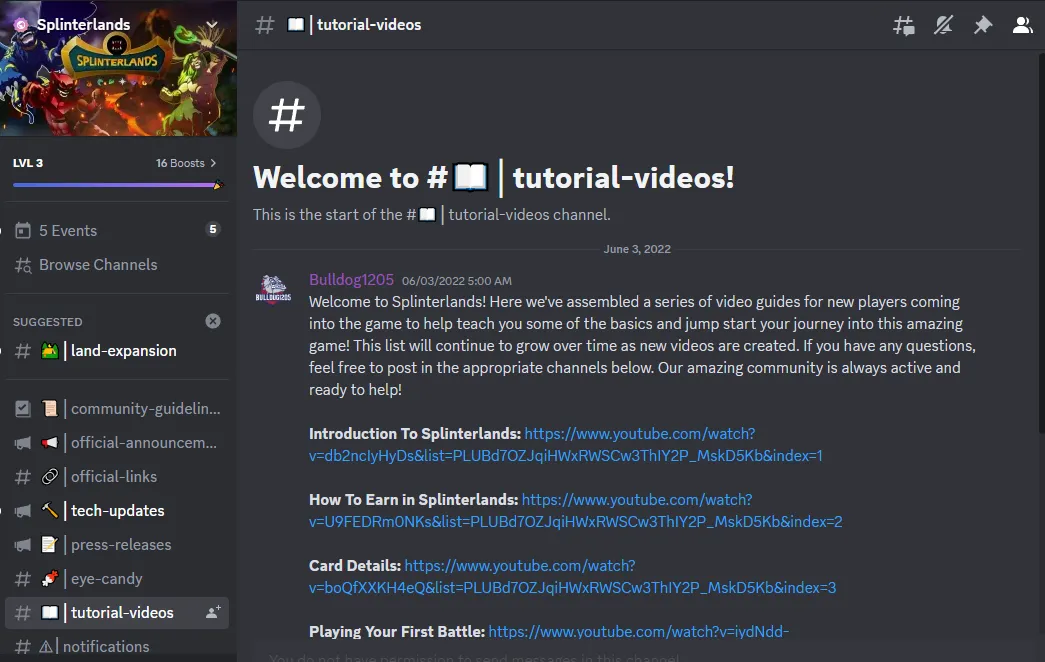Click the channel header hash icon

(265, 25)
